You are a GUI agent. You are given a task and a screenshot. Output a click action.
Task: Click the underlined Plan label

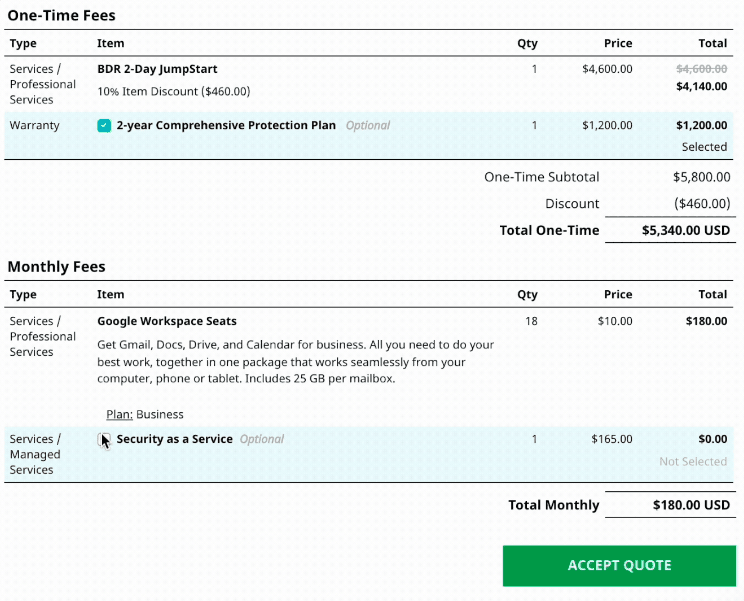[119, 414]
